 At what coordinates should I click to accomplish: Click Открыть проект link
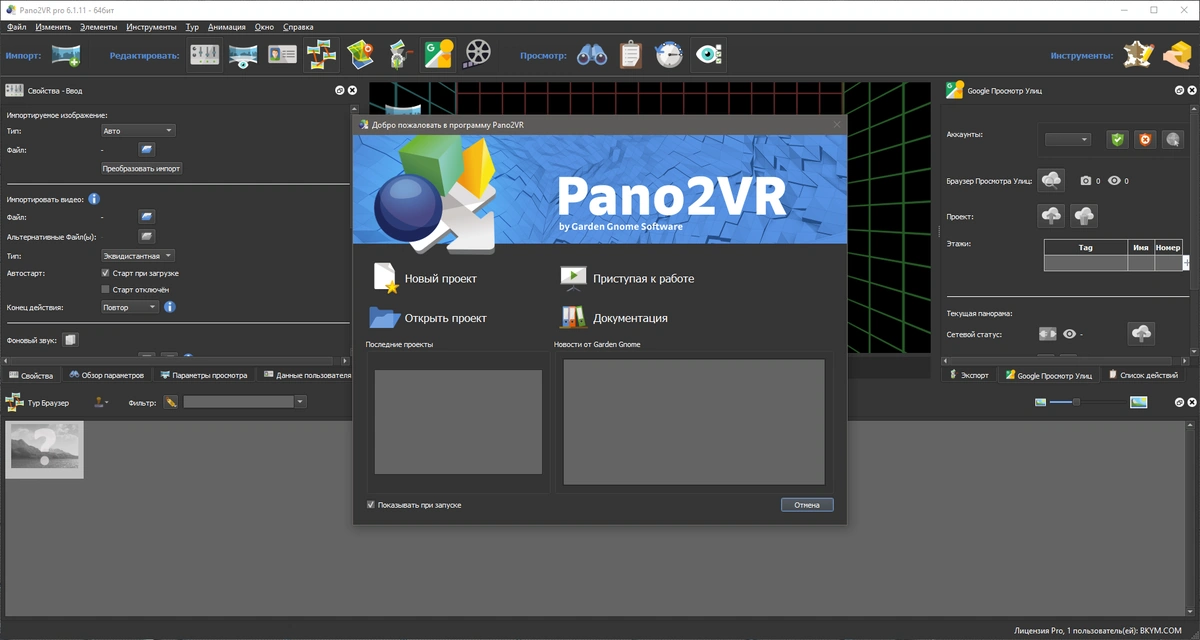pyautogui.click(x=446, y=318)
